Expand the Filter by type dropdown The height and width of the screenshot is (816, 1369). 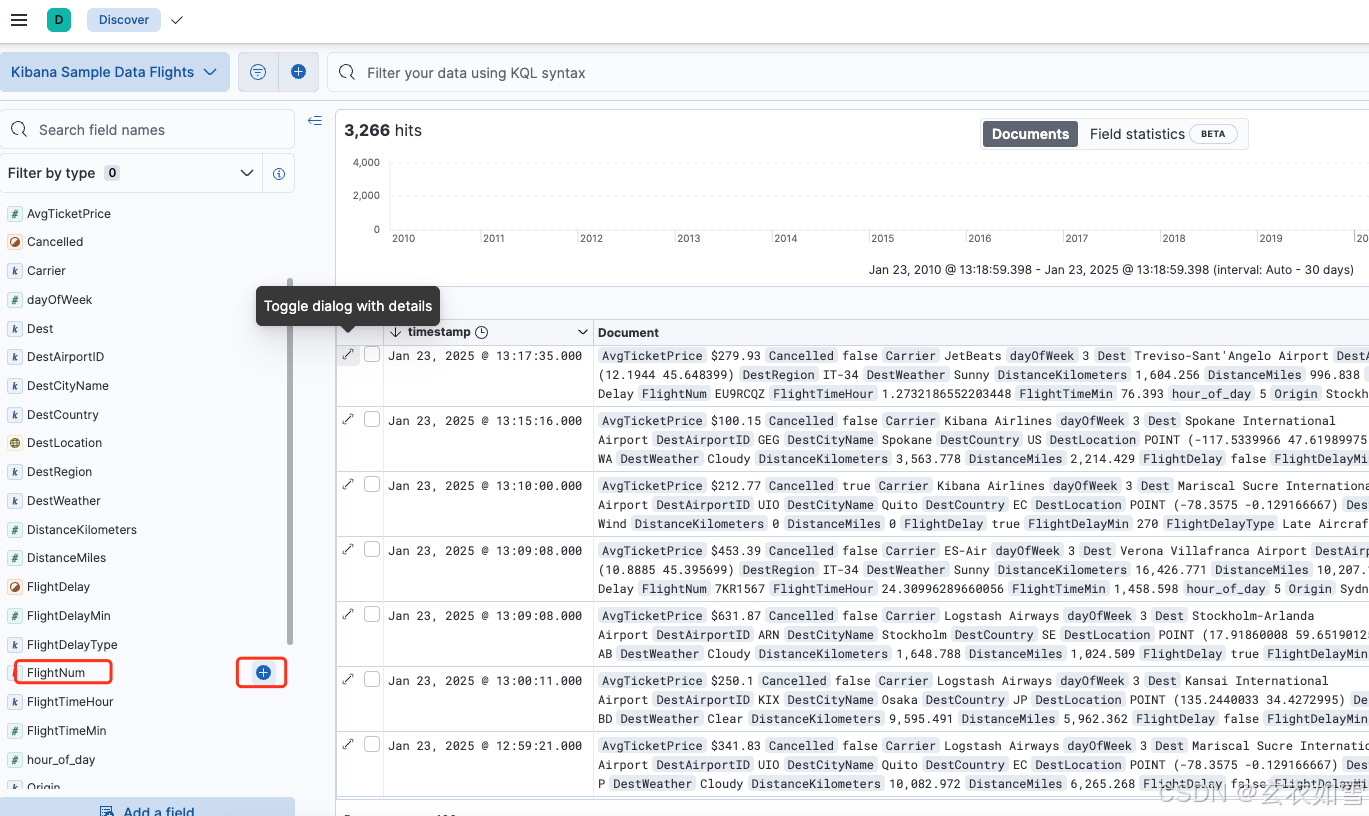coord(131,173)
